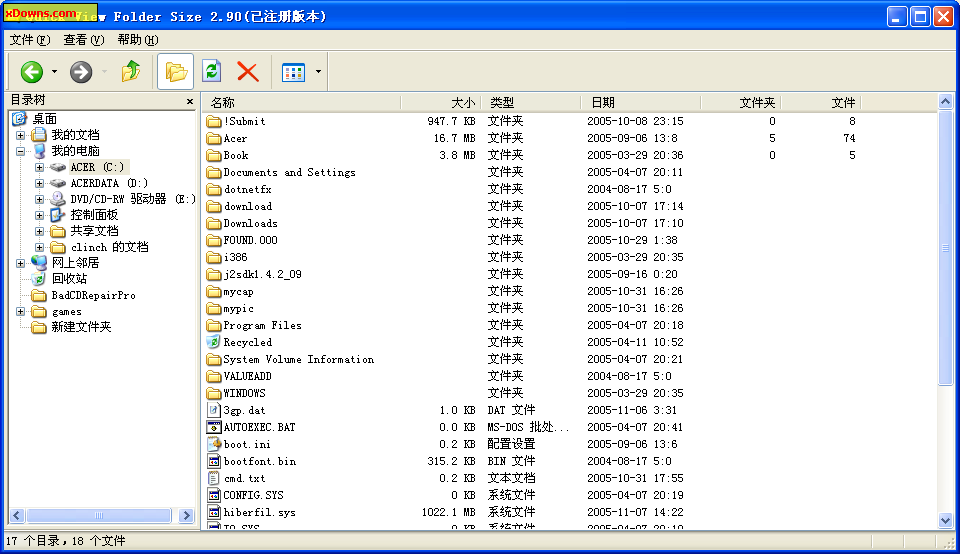The image size is (960, 554).
Task: Select BadCDRepairPro folder in tree
Action: pyautogui.click(x=93, y=295)
